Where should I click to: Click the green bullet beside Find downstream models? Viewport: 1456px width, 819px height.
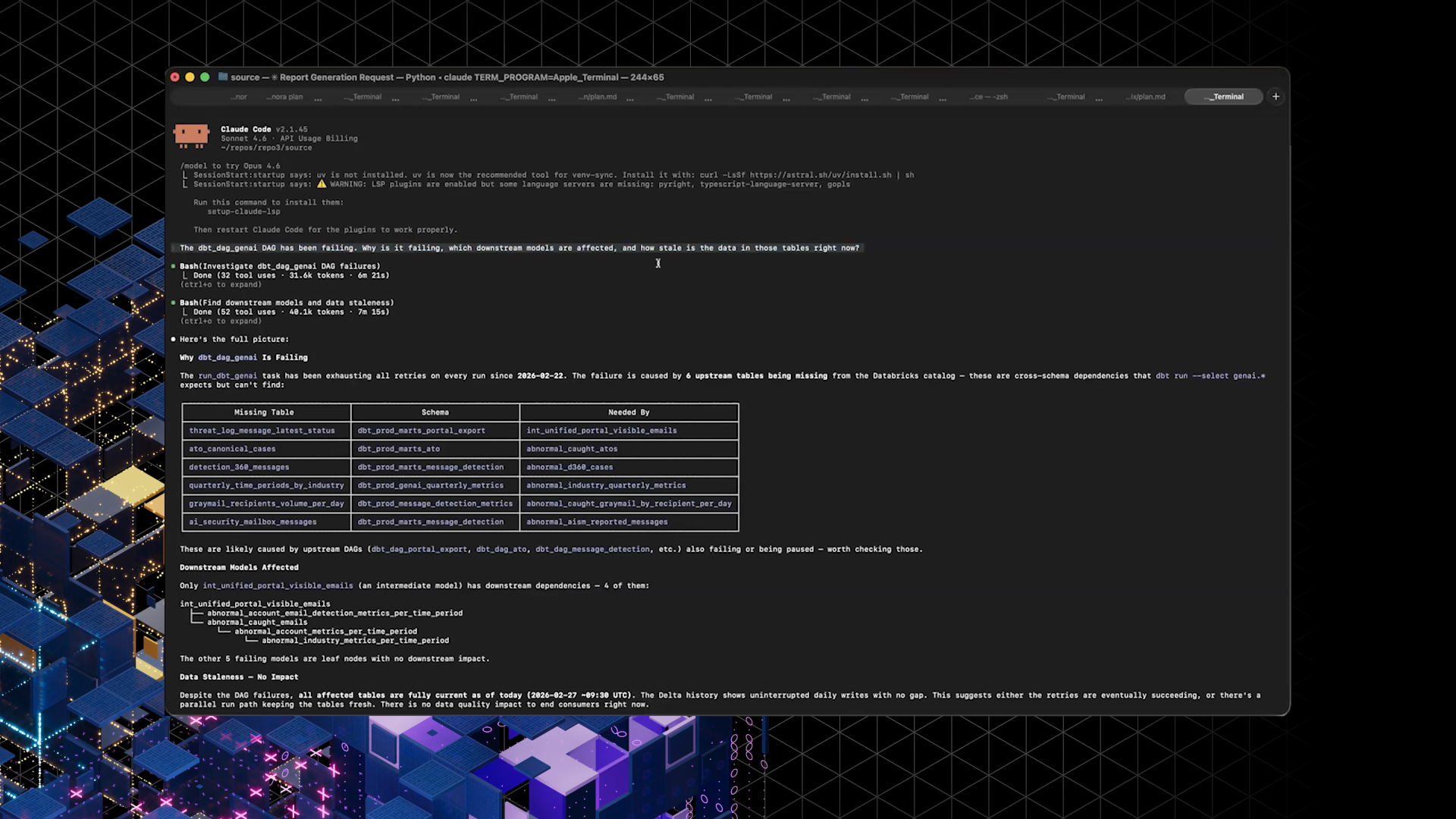point(174,303)
